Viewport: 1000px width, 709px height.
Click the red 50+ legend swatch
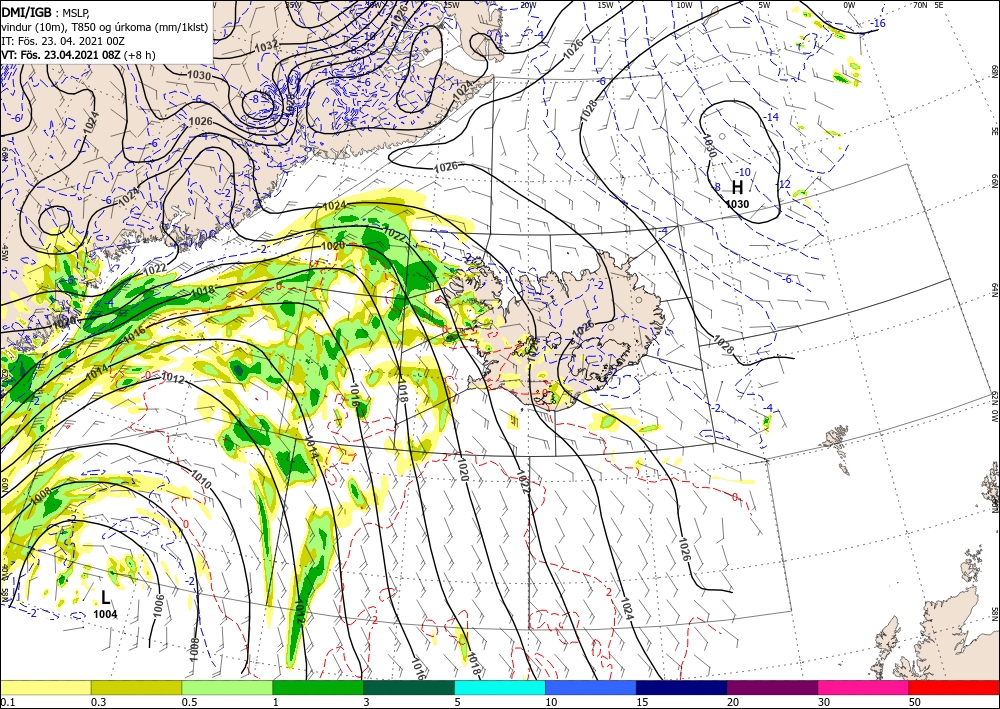tap(954, 687)
